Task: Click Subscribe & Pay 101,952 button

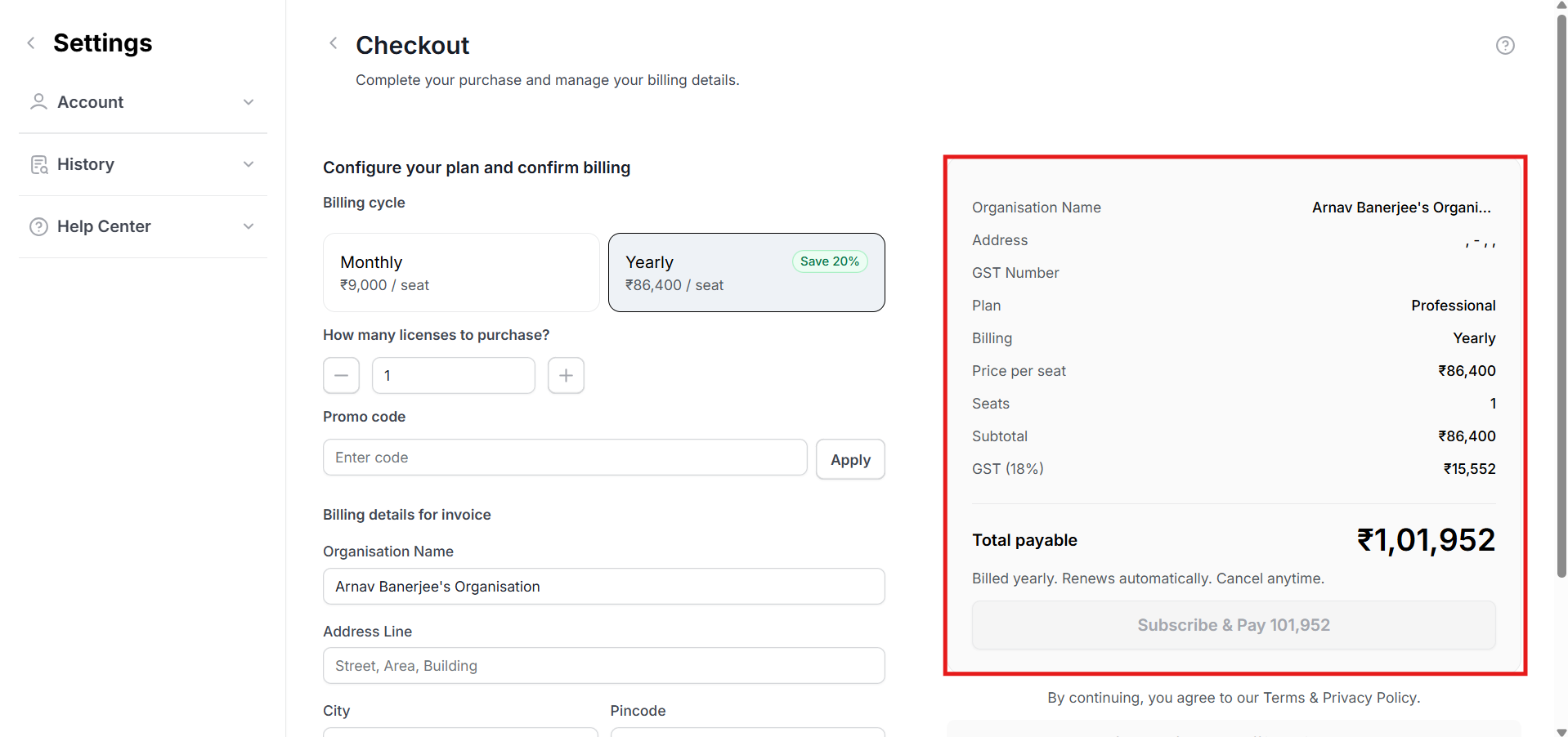Action: (x=1233, y=625)
